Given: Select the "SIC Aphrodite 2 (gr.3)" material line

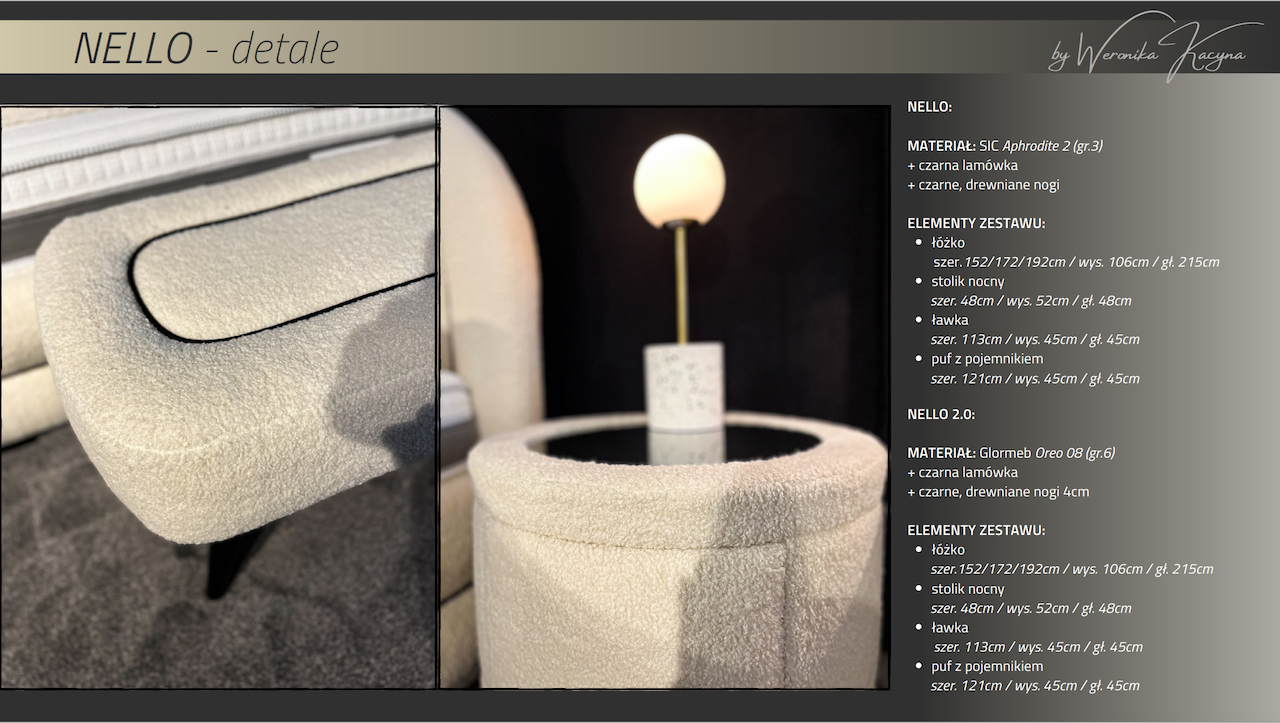Looking at the screenshot, I should tap(1004, 146).
